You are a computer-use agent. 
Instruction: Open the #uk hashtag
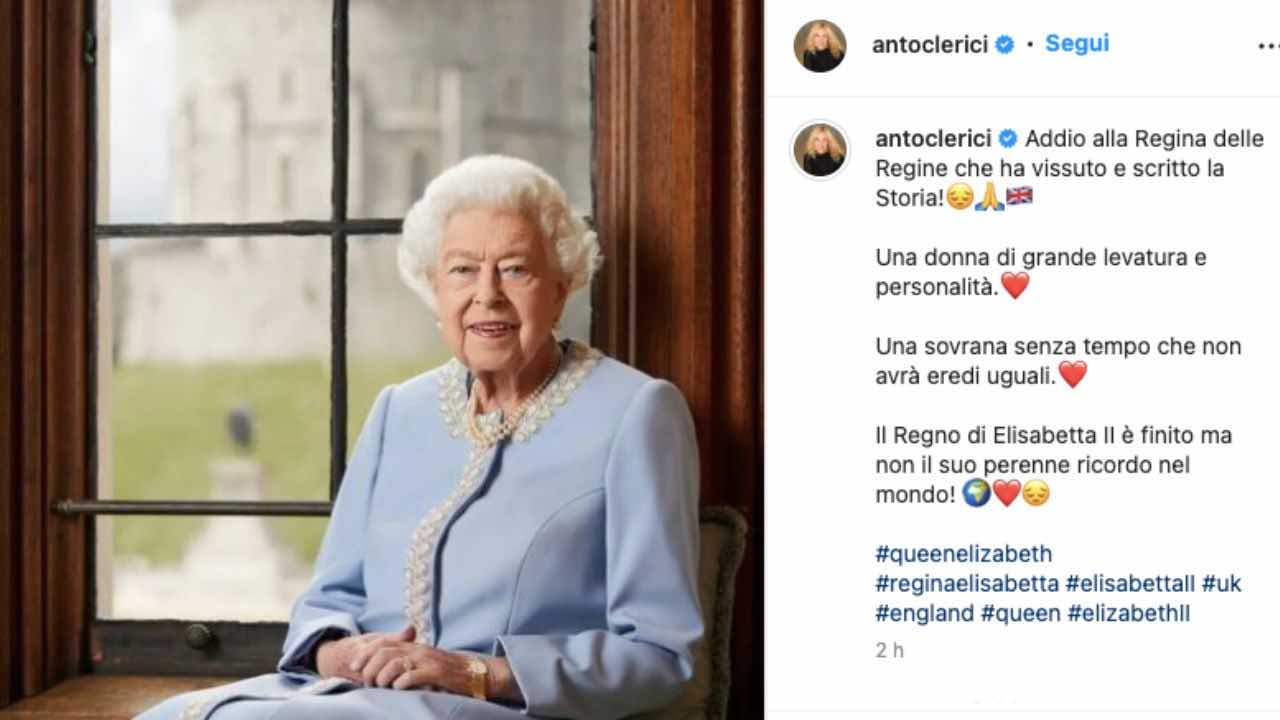(1221, 584)
